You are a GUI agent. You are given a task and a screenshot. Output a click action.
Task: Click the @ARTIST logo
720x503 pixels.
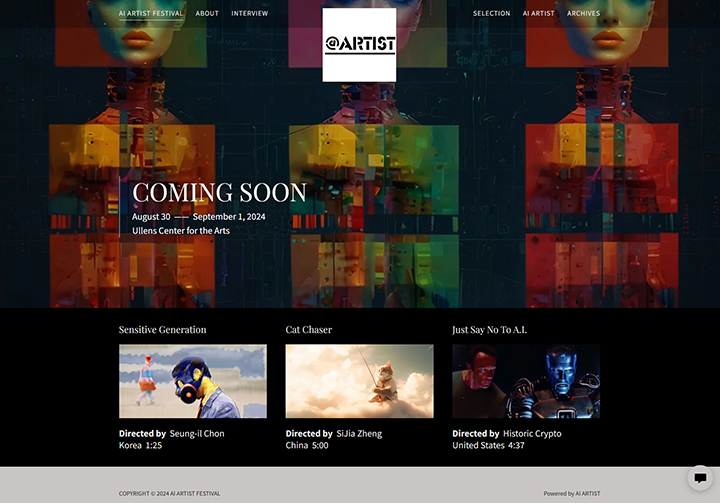click(359, 45)
